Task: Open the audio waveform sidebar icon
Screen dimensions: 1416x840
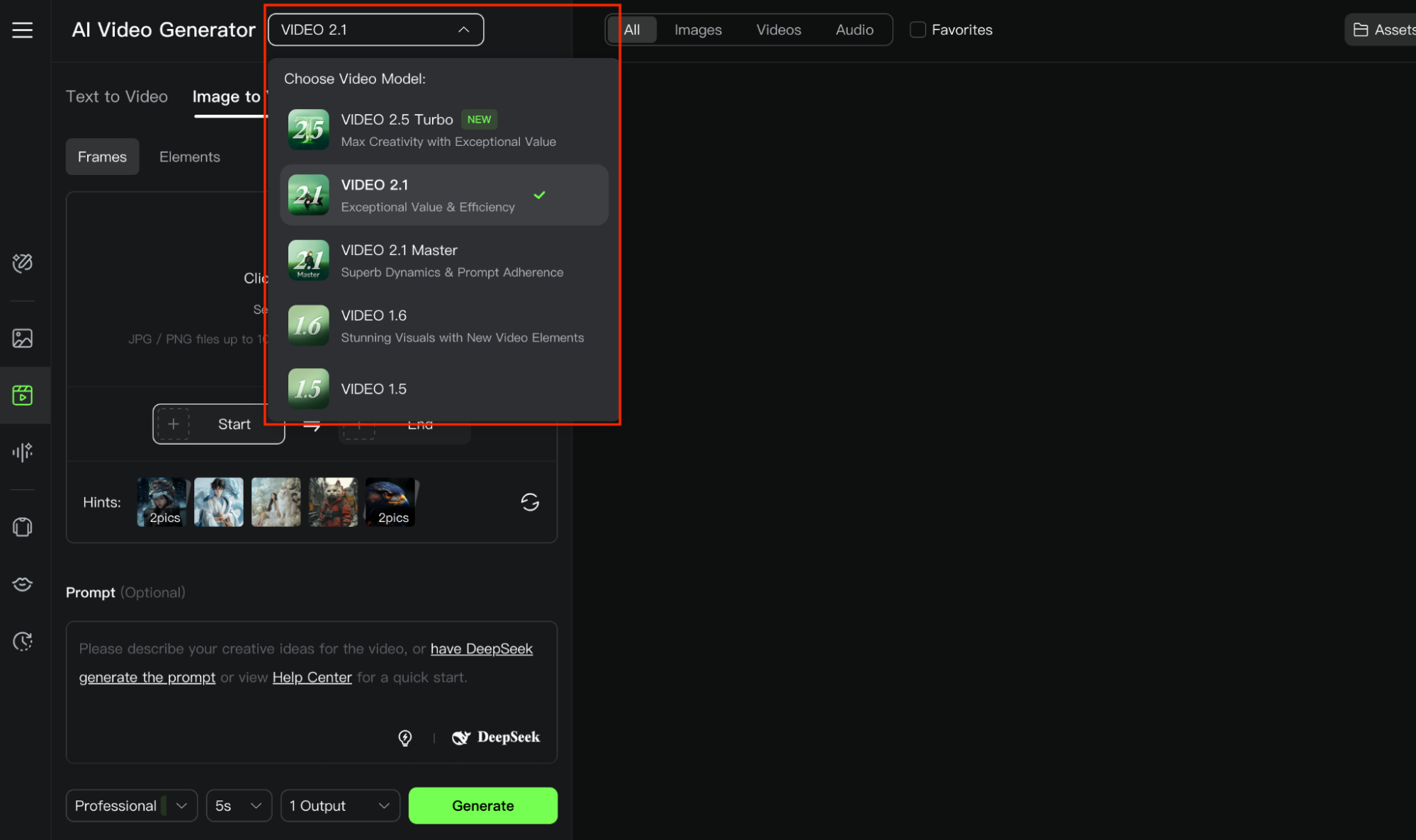Action: pyautogui.click(x=22, y=452)
